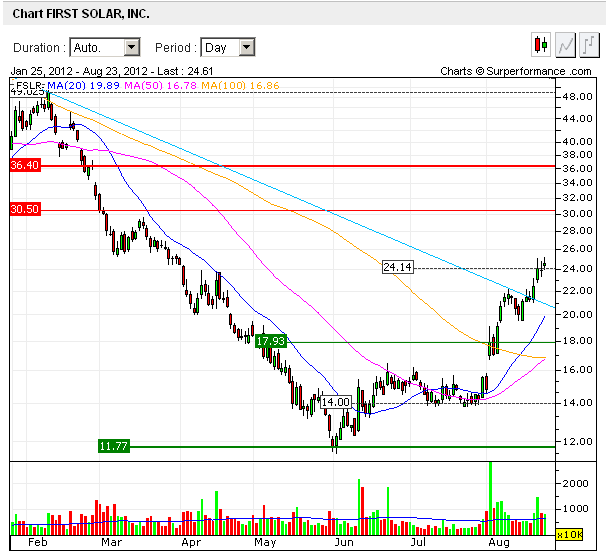
Task: Open the Period dropdown set to Day
Action: coord(228,47)
